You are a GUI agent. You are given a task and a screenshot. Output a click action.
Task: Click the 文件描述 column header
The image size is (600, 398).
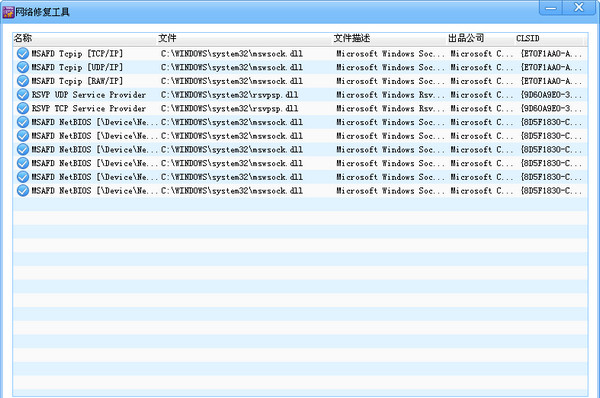coord(390,38)
